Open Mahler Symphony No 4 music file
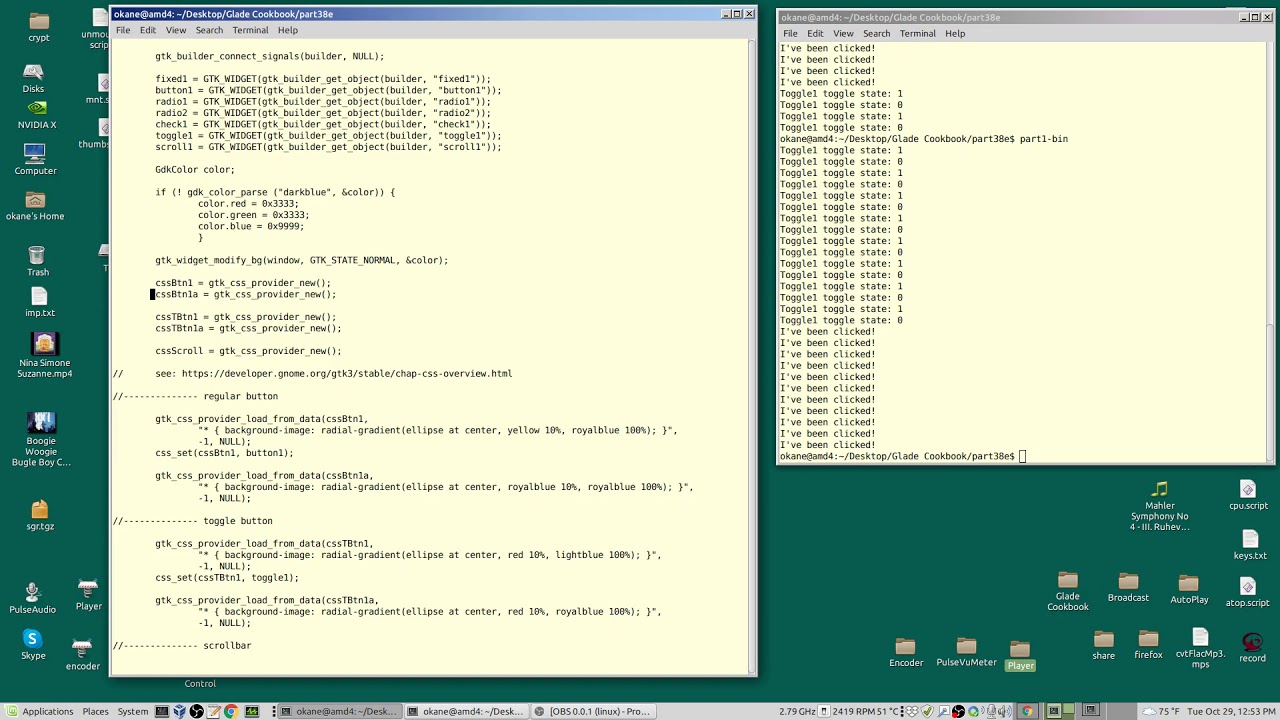Screen dimensions: 1280x720 click(x=1159, y=507)
